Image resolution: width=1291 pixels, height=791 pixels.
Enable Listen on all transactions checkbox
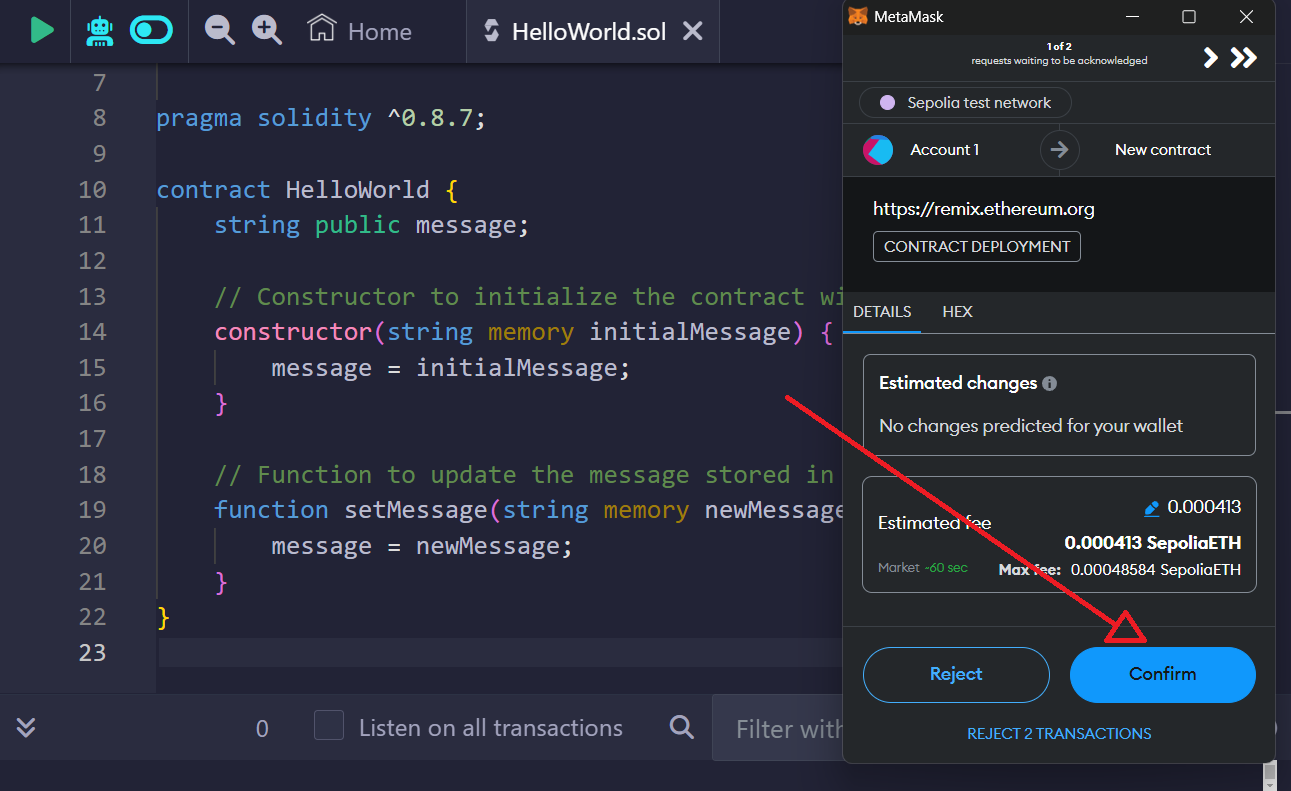329,726
